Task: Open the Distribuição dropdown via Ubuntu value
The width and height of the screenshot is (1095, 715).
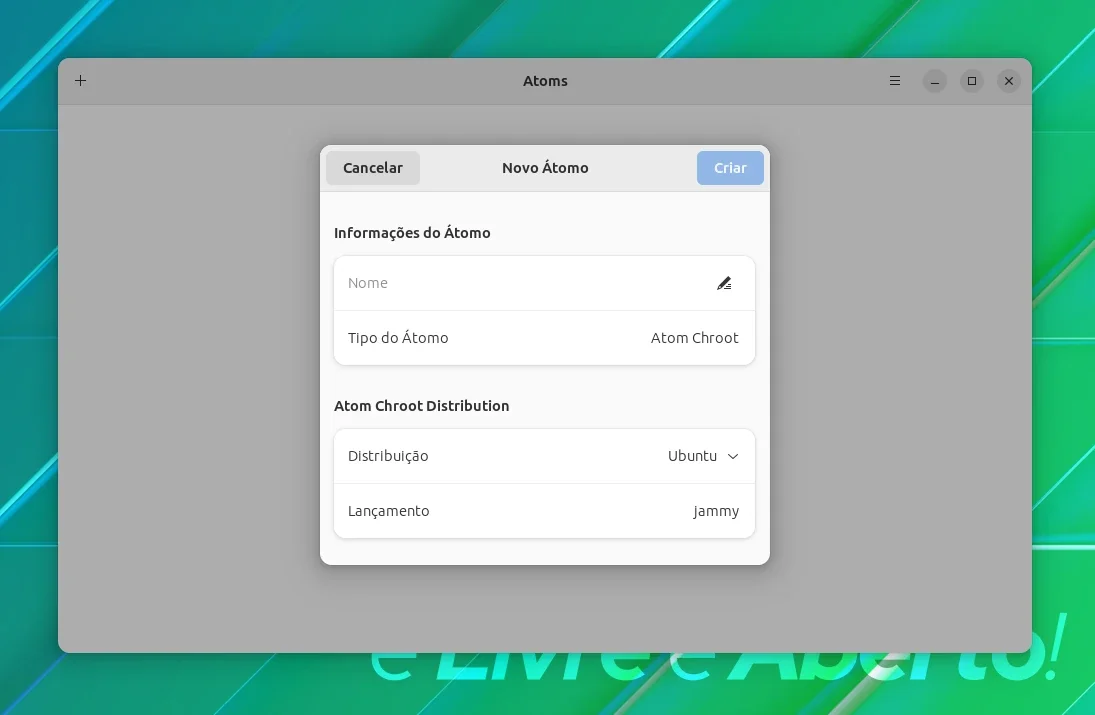Action: [x=692, y=456]
